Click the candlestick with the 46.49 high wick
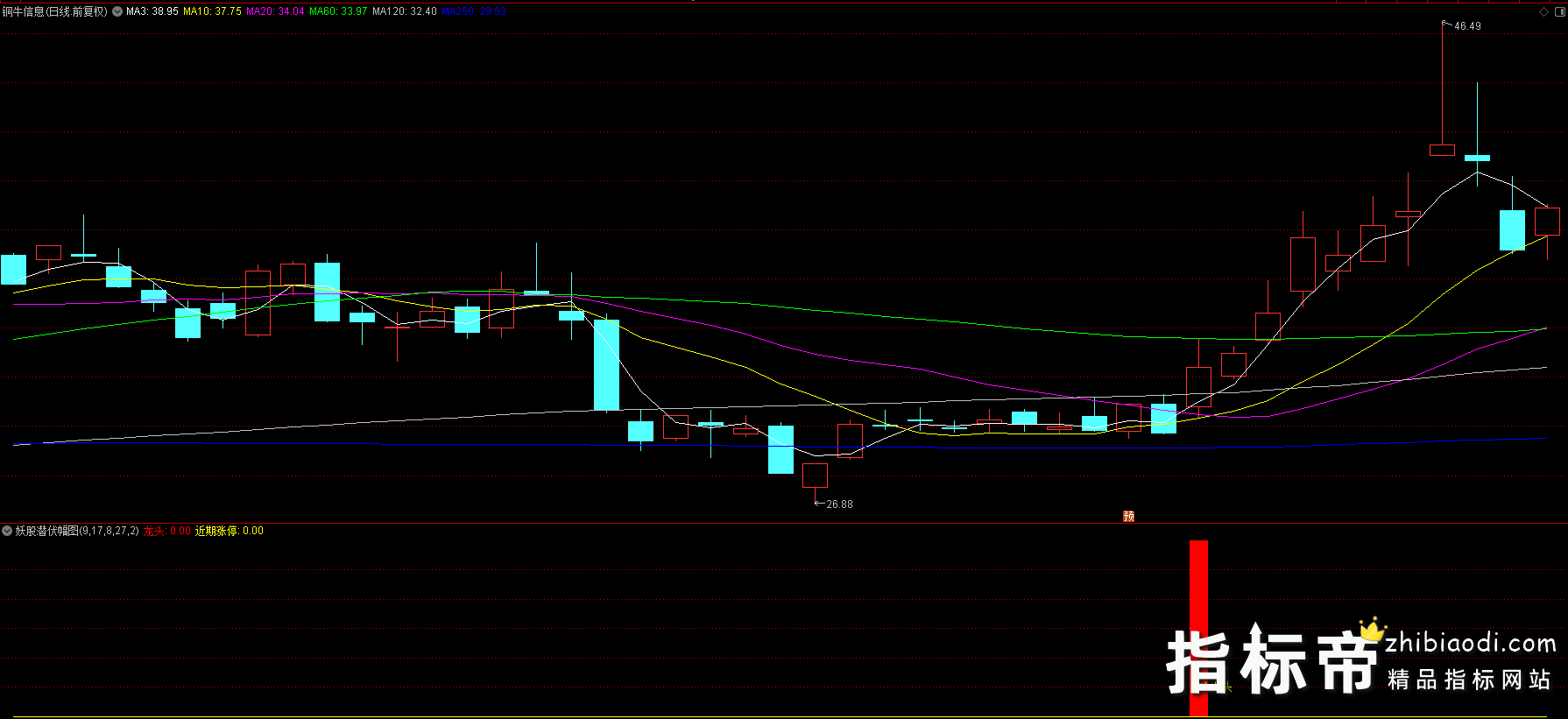This screenshot has height=719, width=1568. point(1442,150)
